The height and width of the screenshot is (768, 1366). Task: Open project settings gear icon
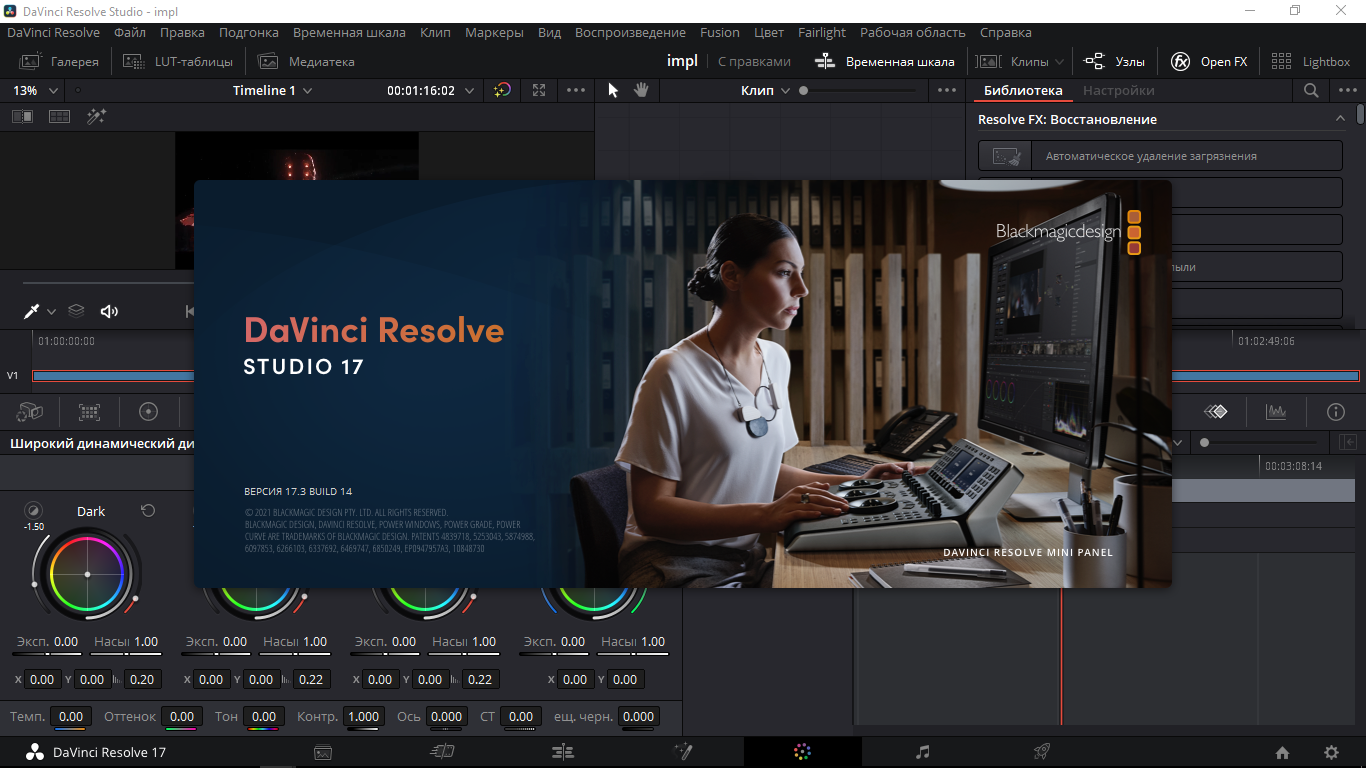(x=1331, y=753)
